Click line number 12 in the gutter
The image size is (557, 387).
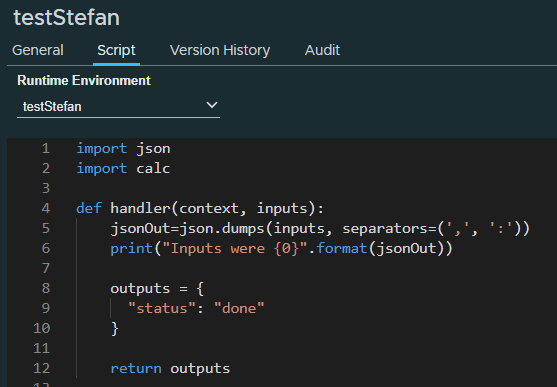[x=42, y=368]
